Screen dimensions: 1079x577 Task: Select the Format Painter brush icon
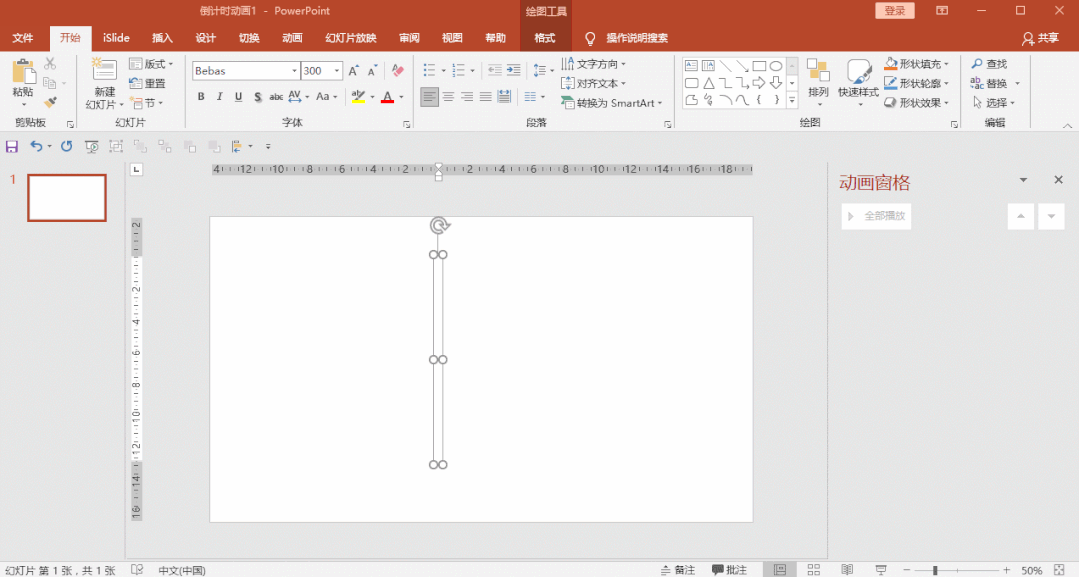(x=50, y=102)
